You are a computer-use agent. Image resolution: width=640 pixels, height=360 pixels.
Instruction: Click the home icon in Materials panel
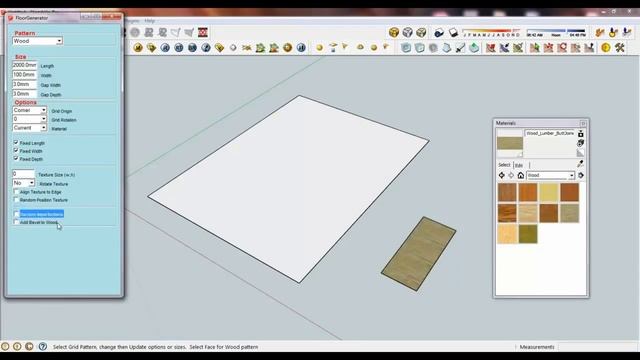click(x=520, y=176)
